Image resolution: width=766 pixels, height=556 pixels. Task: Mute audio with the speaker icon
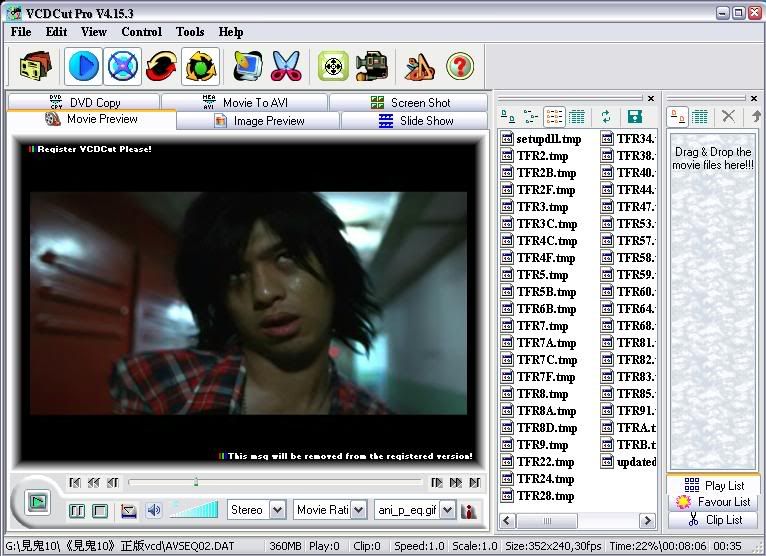point(154,511)
